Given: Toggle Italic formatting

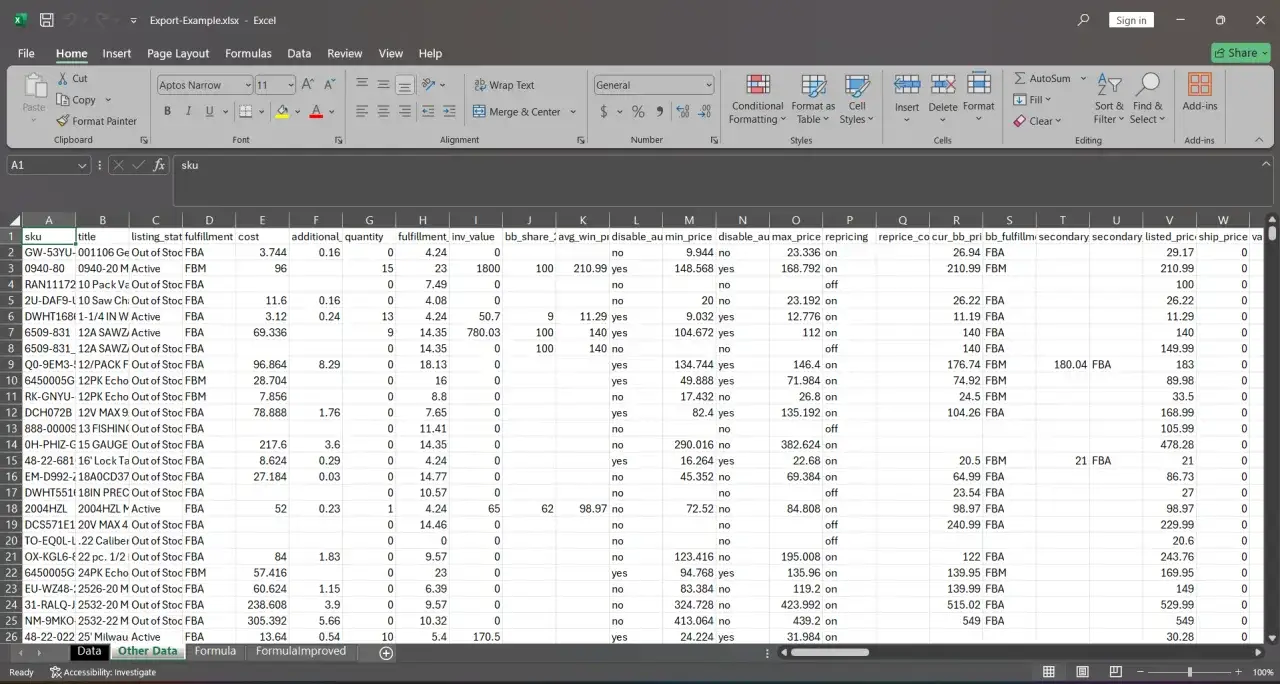Looking at the screenshot, I should 188,111.
